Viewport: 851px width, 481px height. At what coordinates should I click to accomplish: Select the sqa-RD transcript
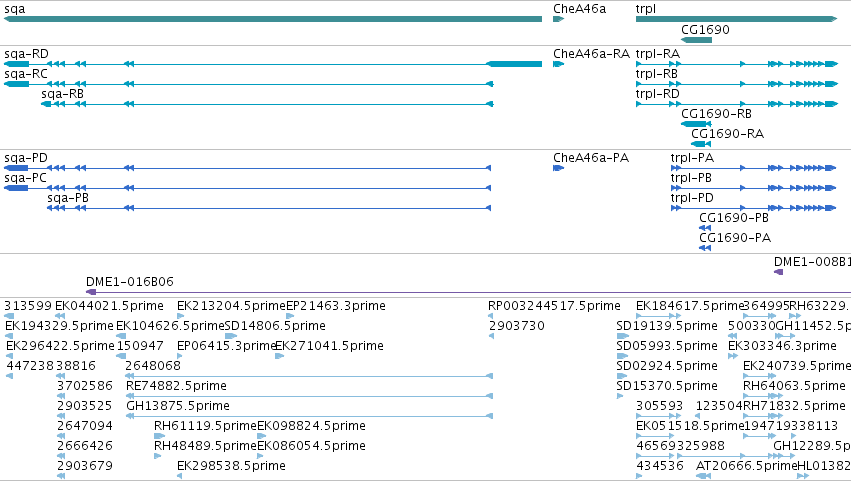272,64
